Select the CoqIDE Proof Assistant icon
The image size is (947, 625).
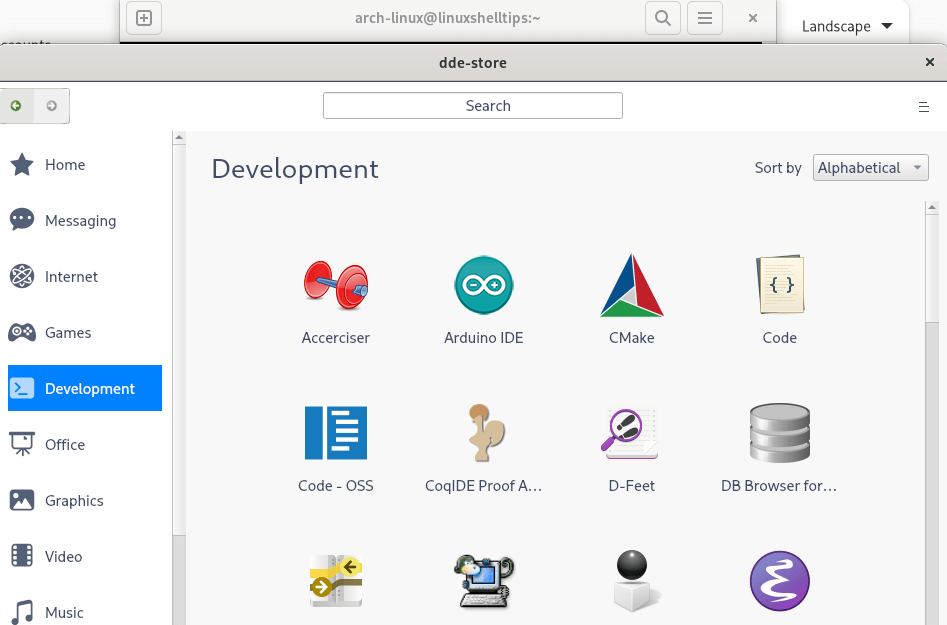483,433
